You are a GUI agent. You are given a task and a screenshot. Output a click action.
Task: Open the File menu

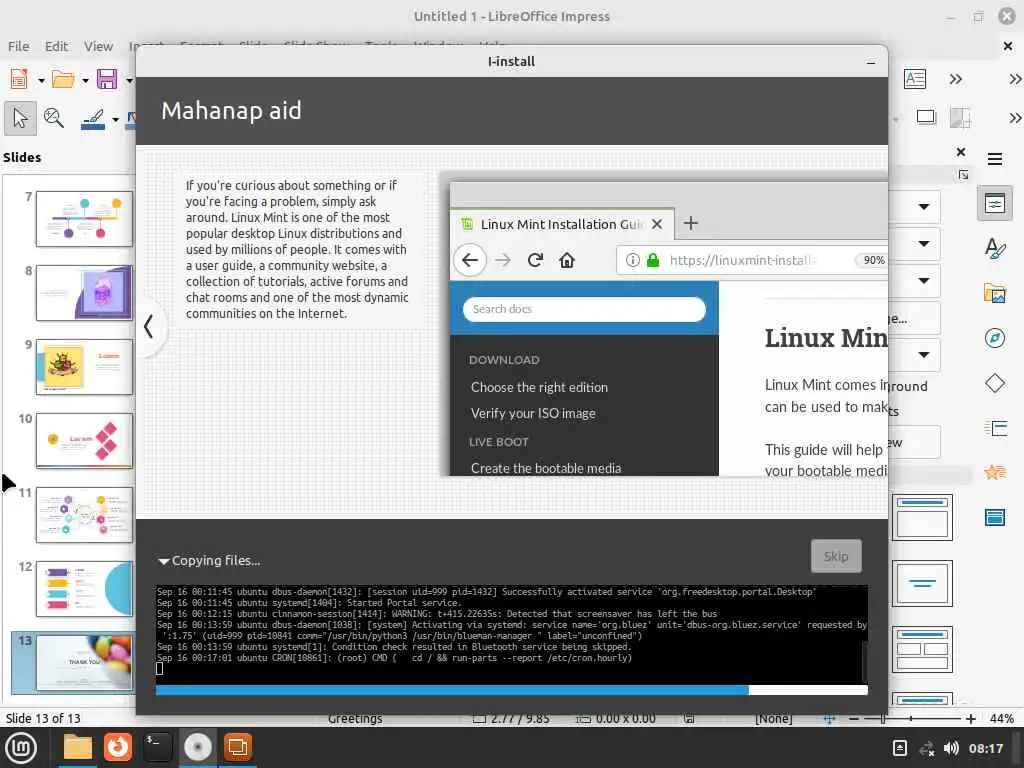click(18, 46)
